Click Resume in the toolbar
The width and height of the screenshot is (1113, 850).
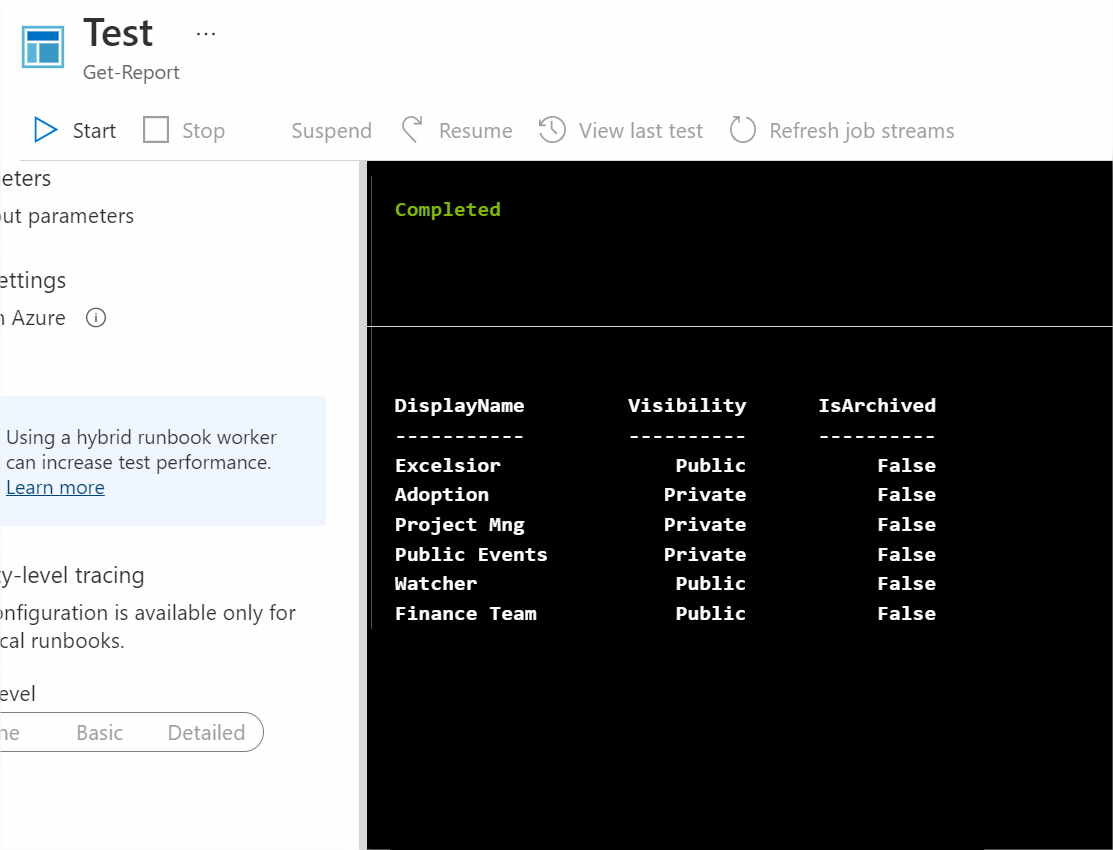coord(476,131)
